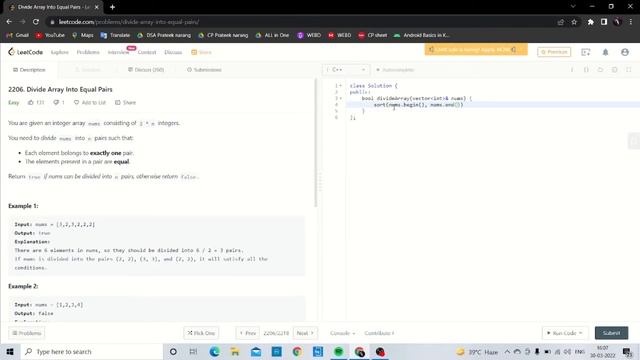Click the LeetCode logo

[x=25, y=52]
